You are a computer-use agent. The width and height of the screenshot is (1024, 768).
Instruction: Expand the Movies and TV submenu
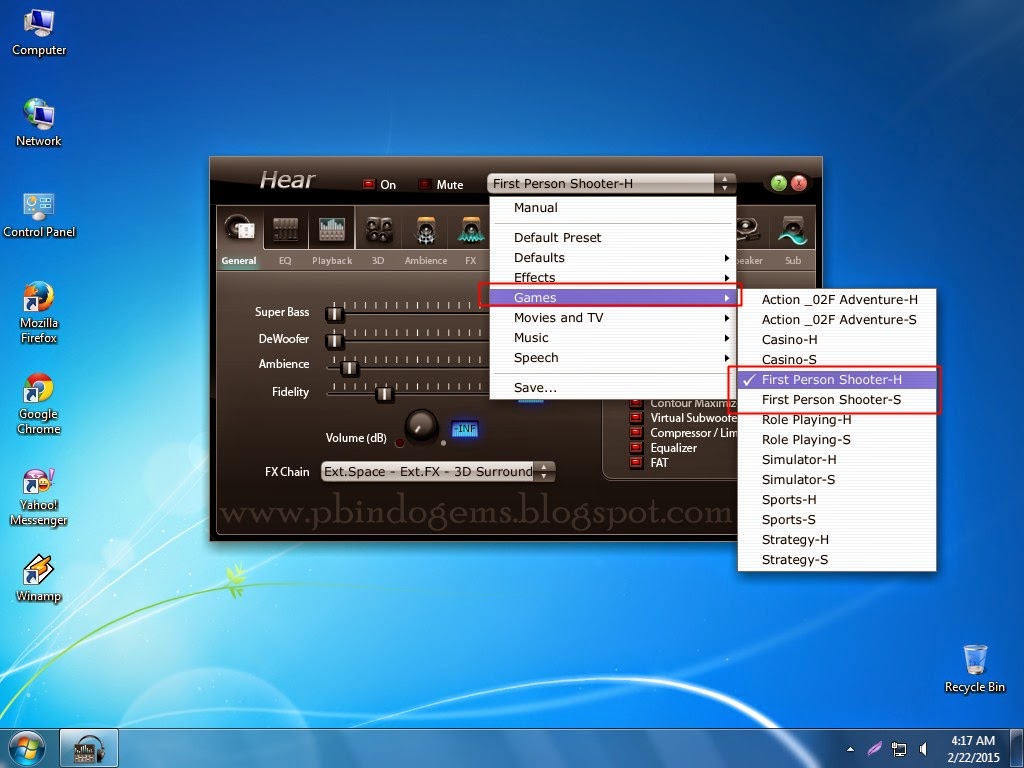pos(613,318)
